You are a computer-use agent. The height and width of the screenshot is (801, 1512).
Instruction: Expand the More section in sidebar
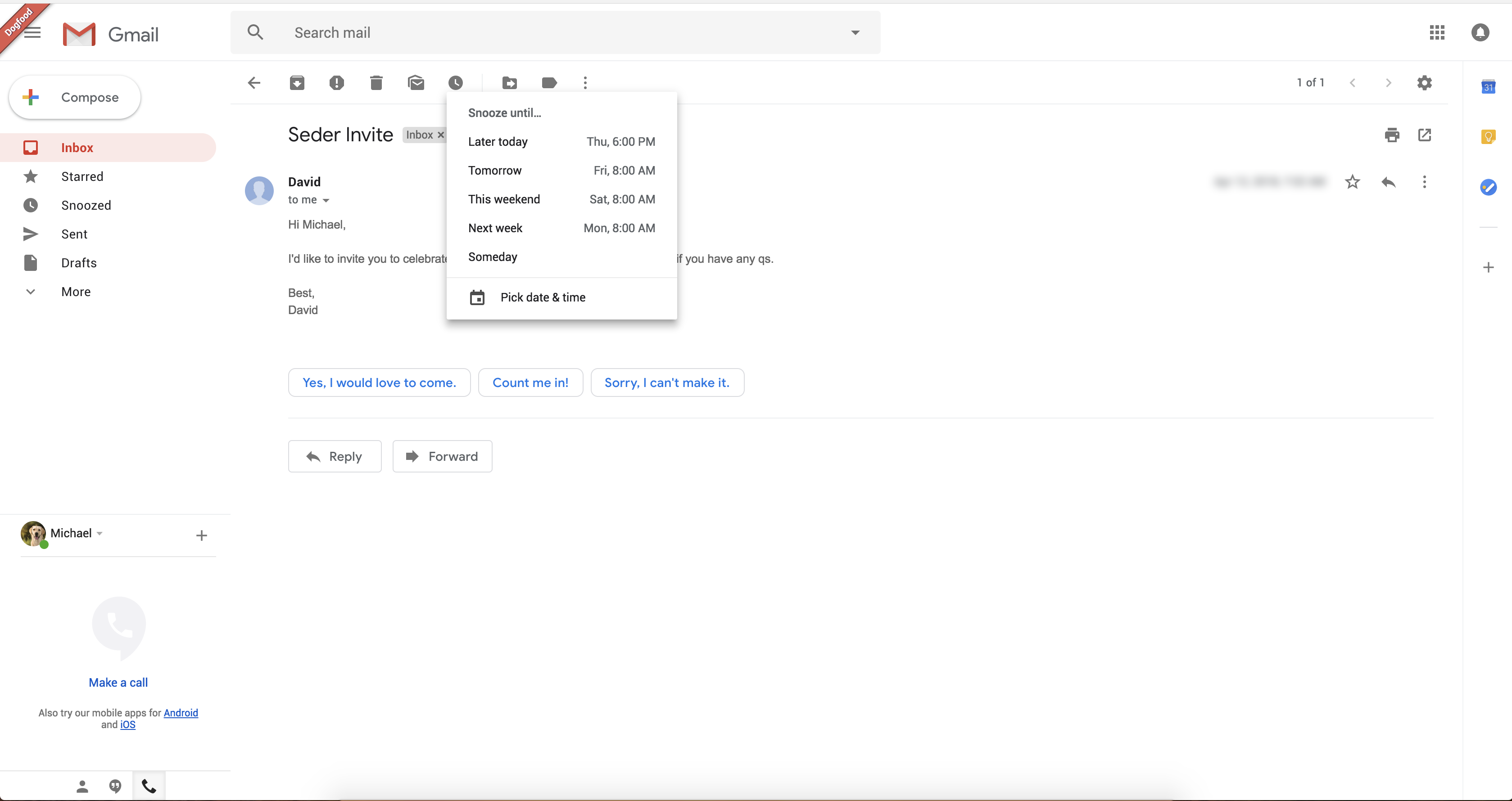[76, 291]
